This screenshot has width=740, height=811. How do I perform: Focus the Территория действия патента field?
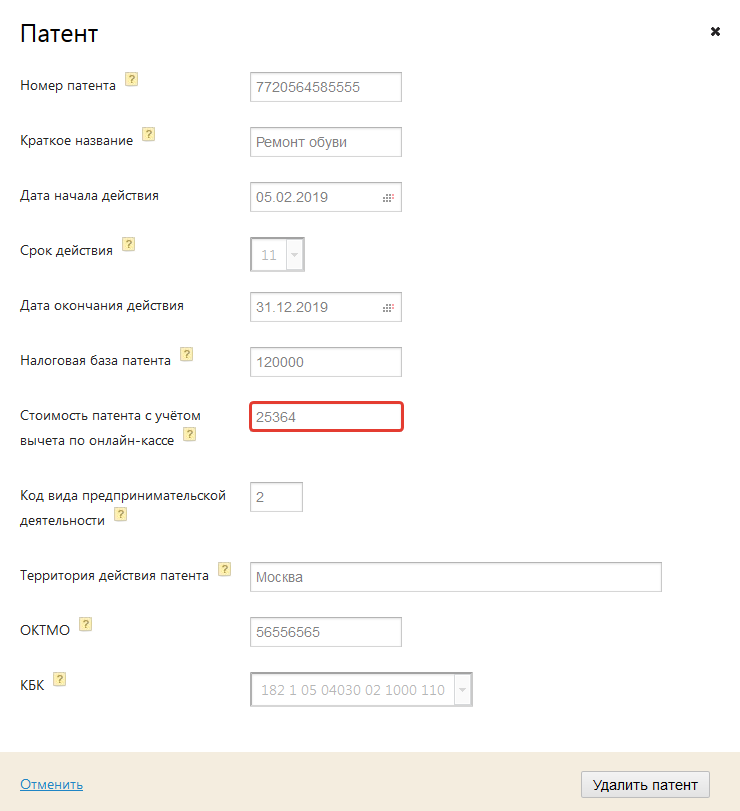click(455, 577)
